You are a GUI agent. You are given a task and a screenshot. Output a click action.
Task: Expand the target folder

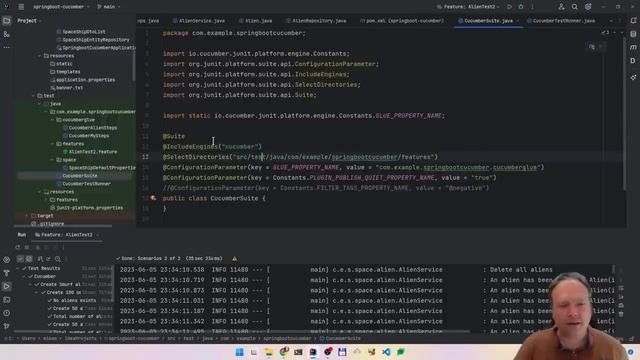(27, 216)
